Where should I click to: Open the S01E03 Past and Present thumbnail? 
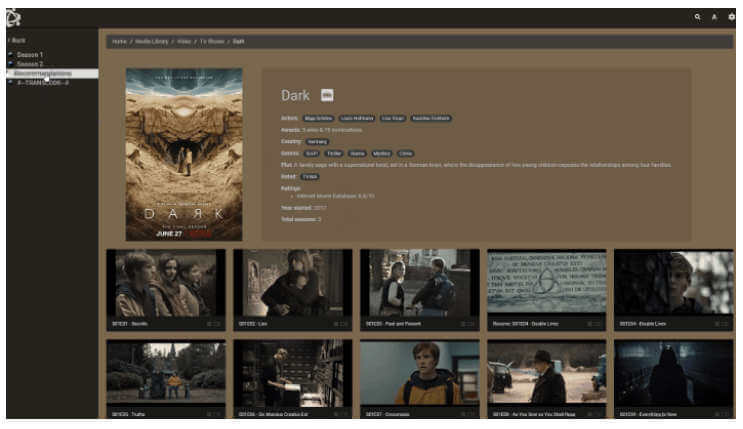pyautogui.click(x=420, y=283)
